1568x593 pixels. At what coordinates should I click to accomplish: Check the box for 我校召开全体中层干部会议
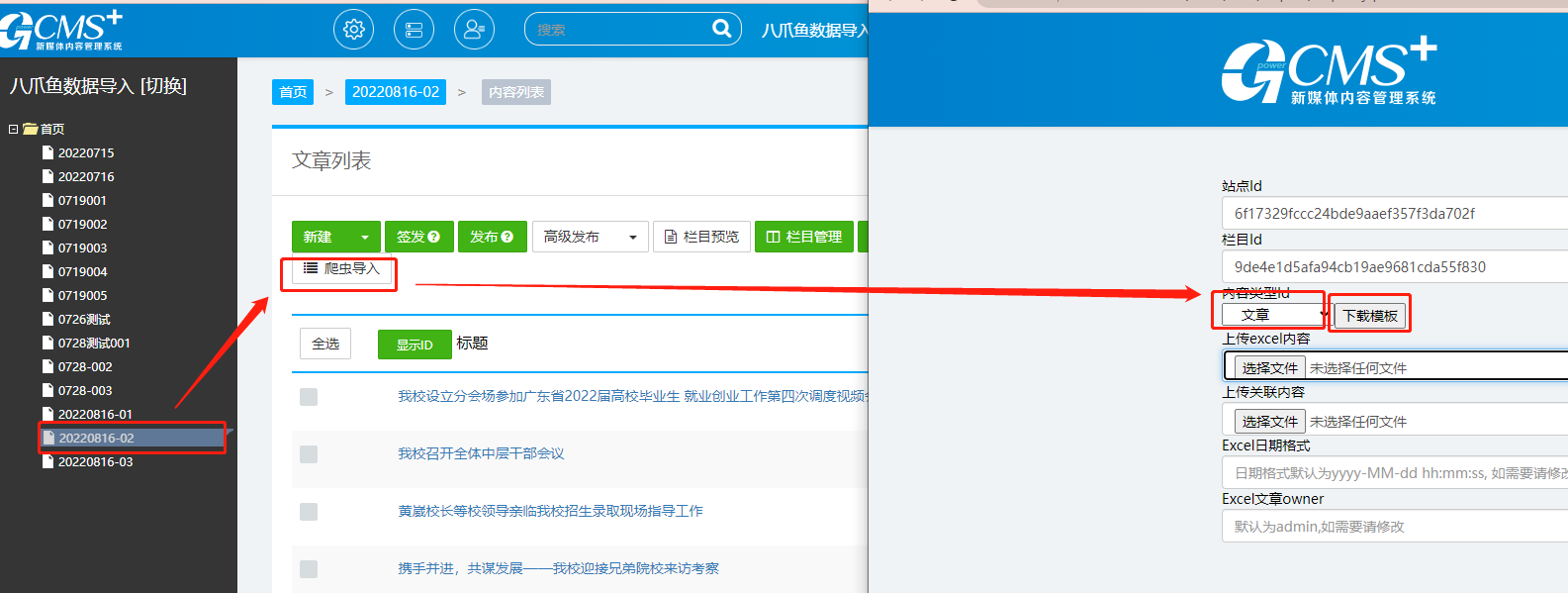pyautogui.click(x=309, y=454)
